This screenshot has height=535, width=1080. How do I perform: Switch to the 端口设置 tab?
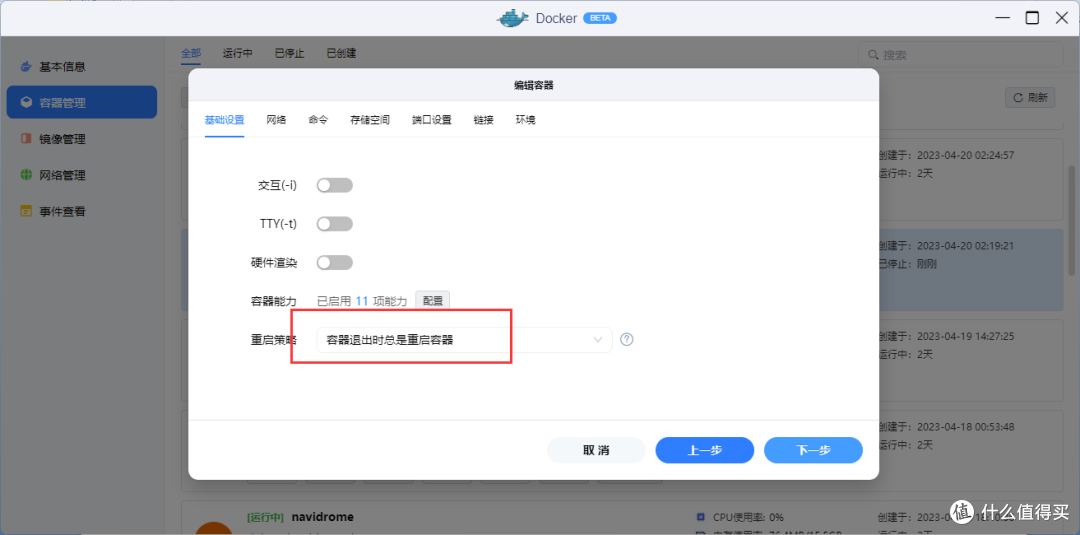coord(432,120)
